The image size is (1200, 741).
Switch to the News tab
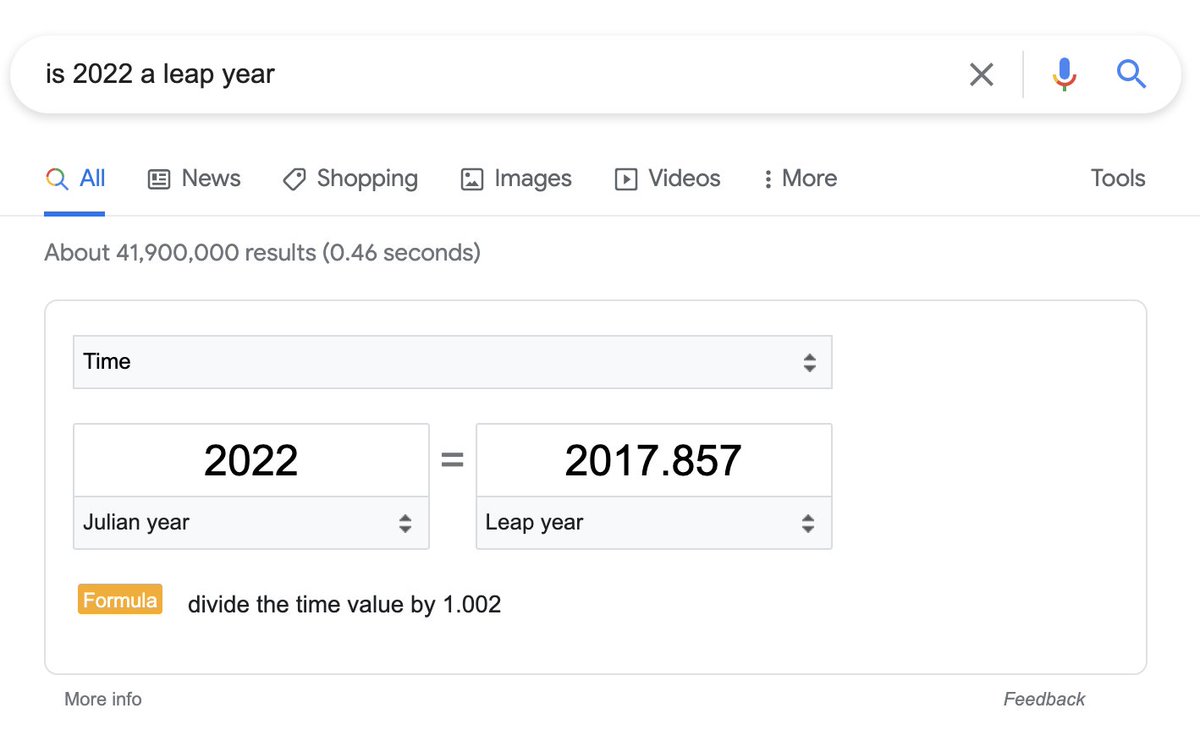(194, 179)
